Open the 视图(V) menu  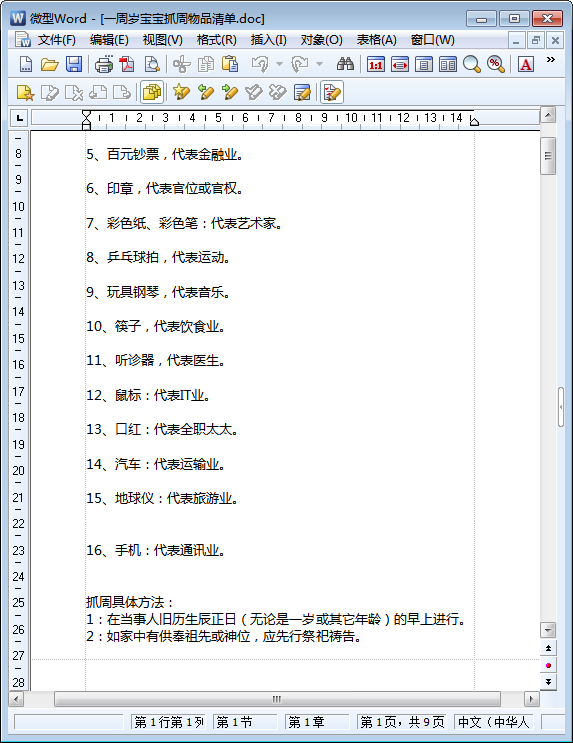[163, 40]
